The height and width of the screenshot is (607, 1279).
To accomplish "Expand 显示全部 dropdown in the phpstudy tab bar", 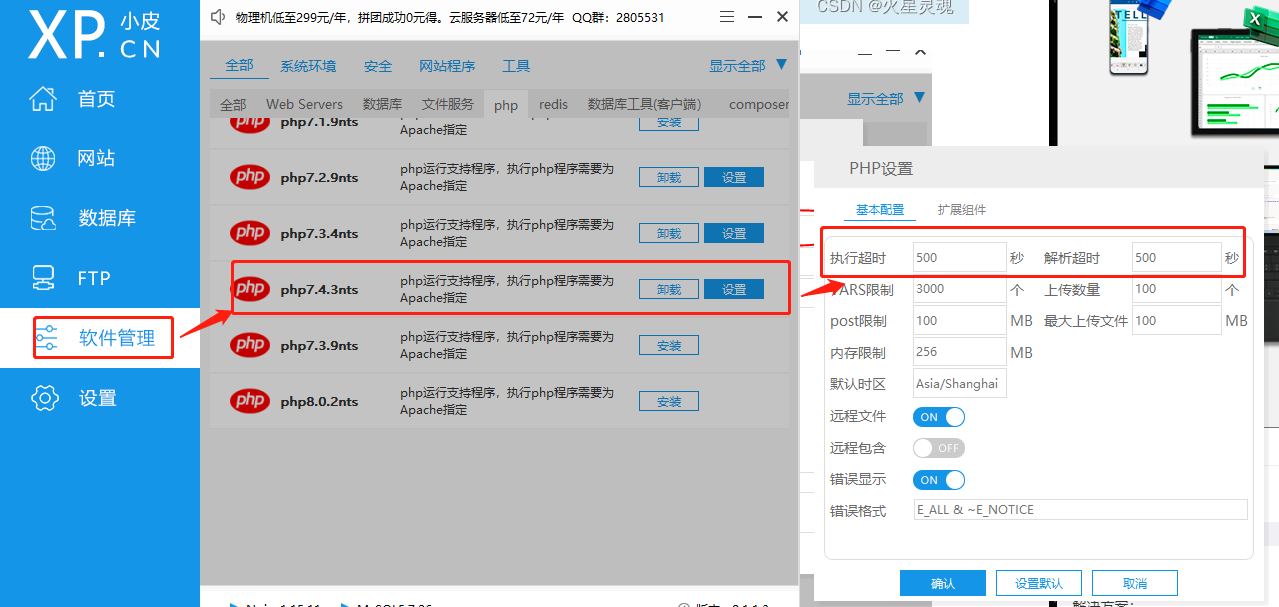I will 748,66.
